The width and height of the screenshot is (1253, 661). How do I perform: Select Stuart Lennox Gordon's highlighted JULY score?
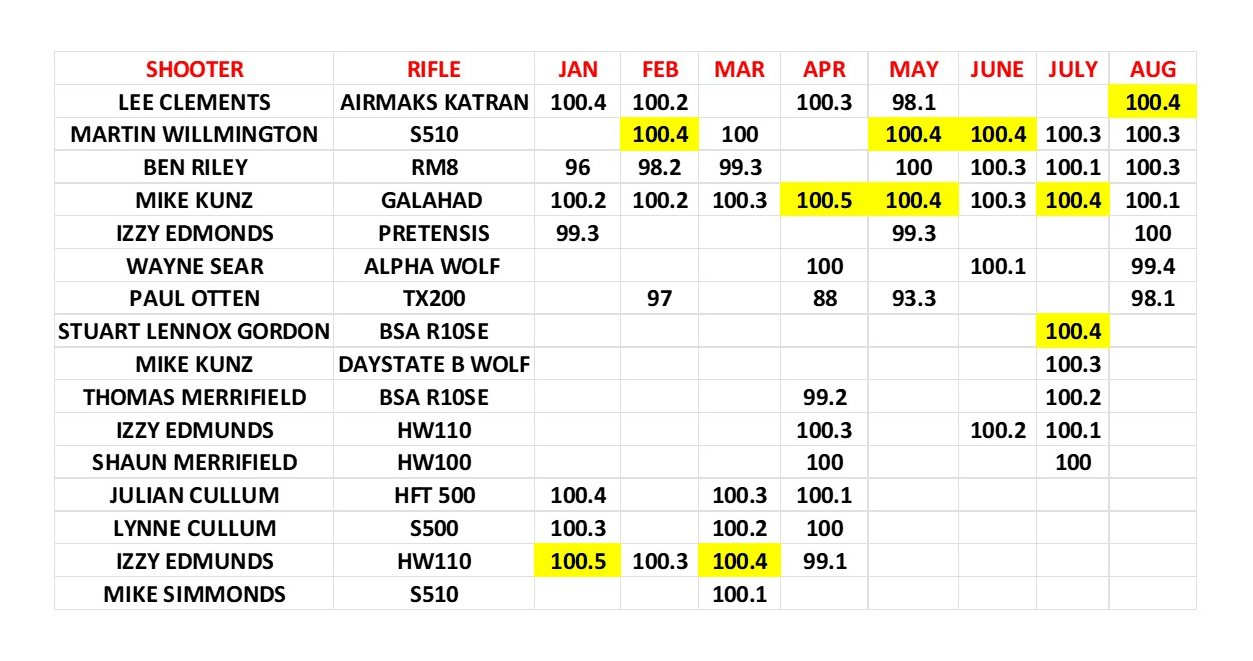click(x=1073, y=332)
